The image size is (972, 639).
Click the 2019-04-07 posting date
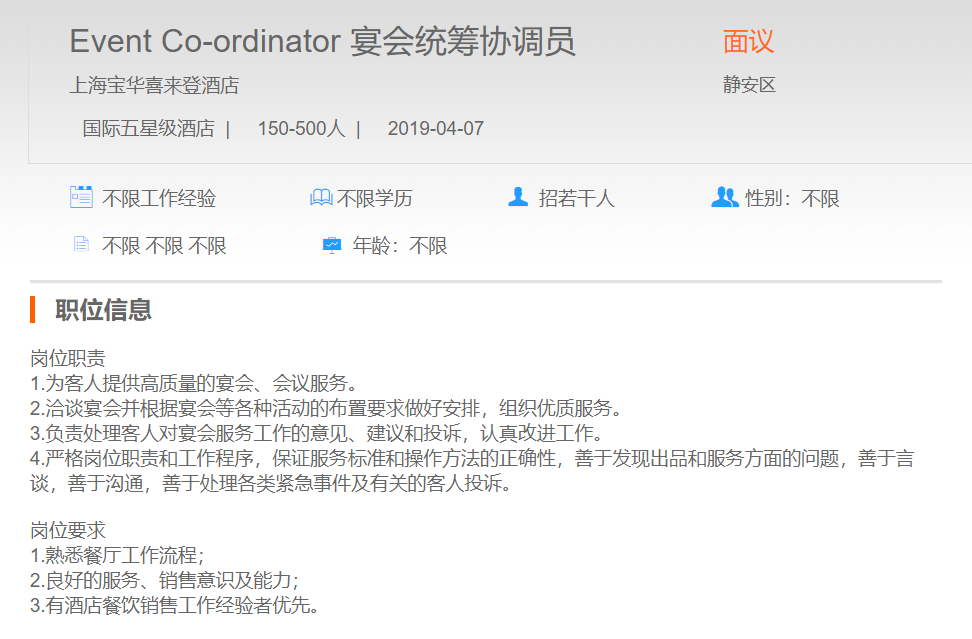[x=435, y=128]
